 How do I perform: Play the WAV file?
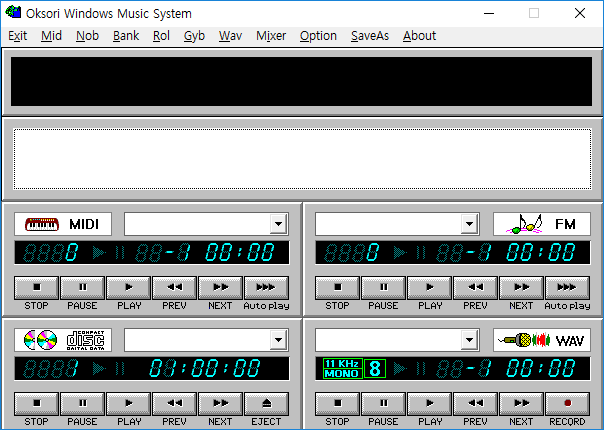click(430, 403)
